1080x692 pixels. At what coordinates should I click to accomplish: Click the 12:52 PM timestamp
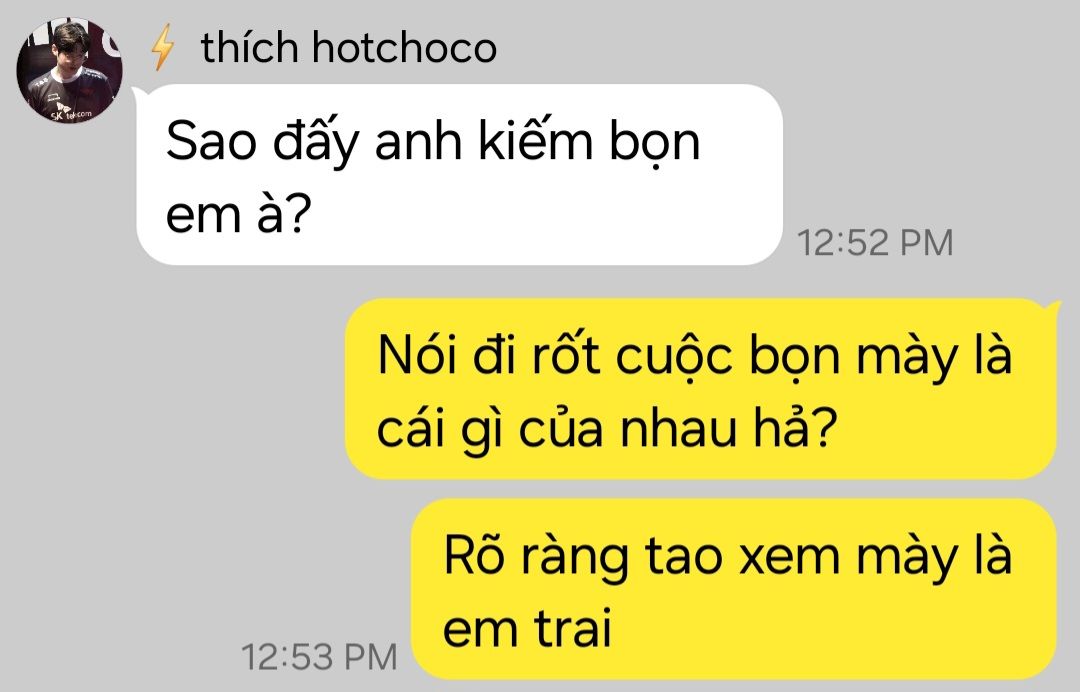click(x=875, y=242)
